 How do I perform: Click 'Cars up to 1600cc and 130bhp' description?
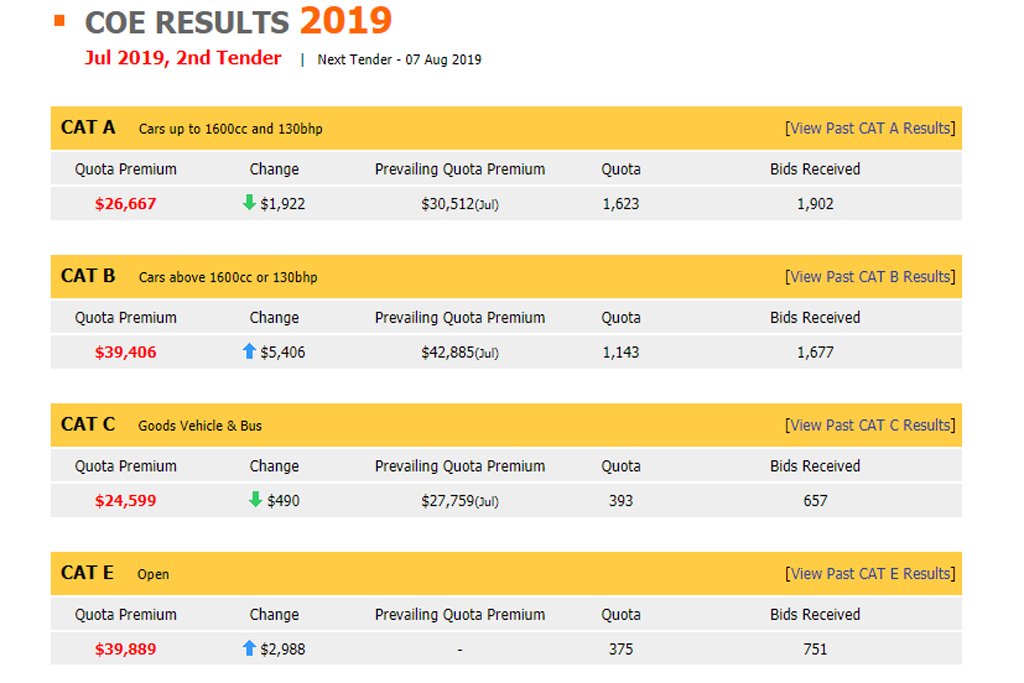(x=231, y=129)
